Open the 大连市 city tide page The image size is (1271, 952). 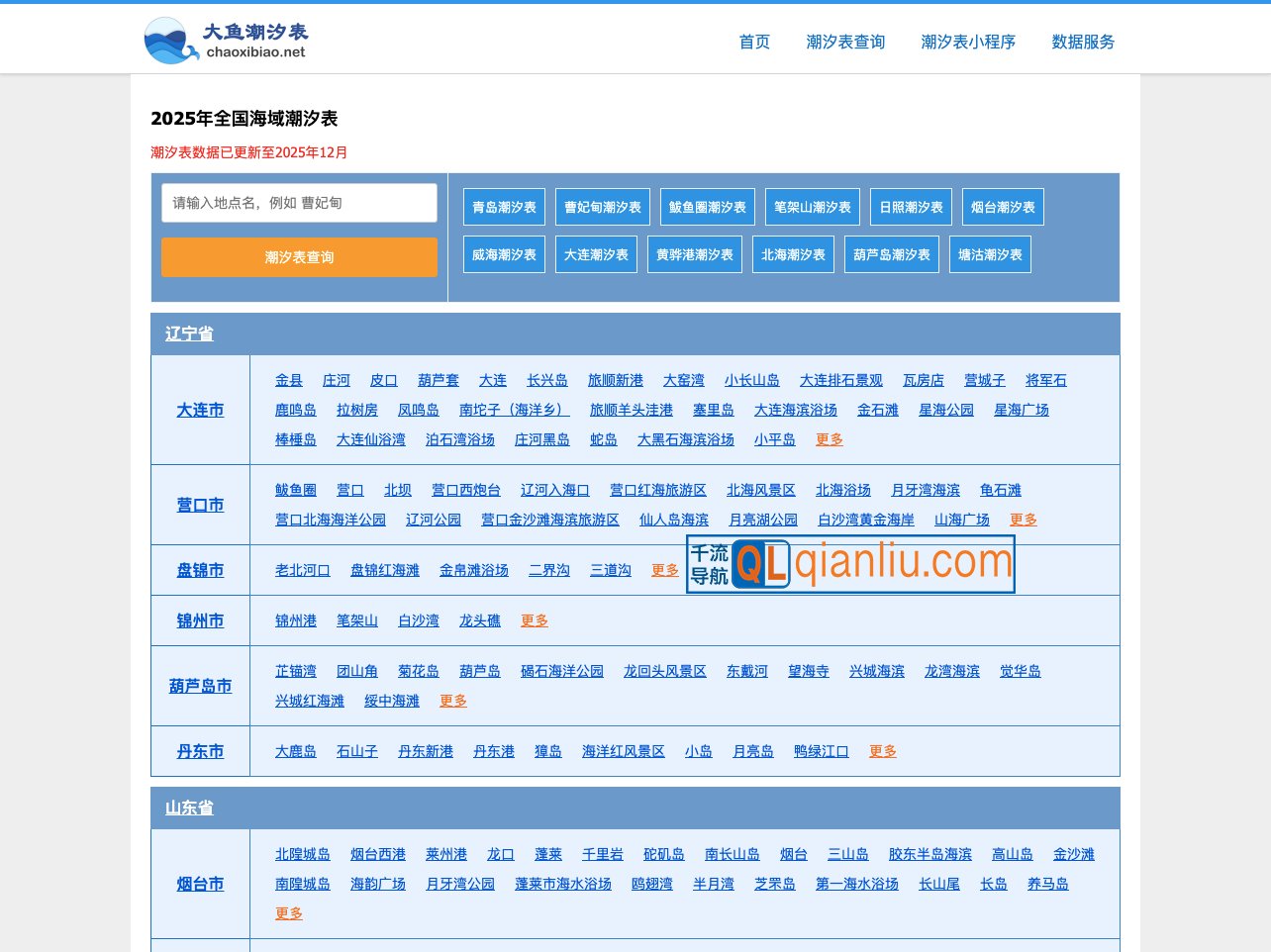(199, 410)
